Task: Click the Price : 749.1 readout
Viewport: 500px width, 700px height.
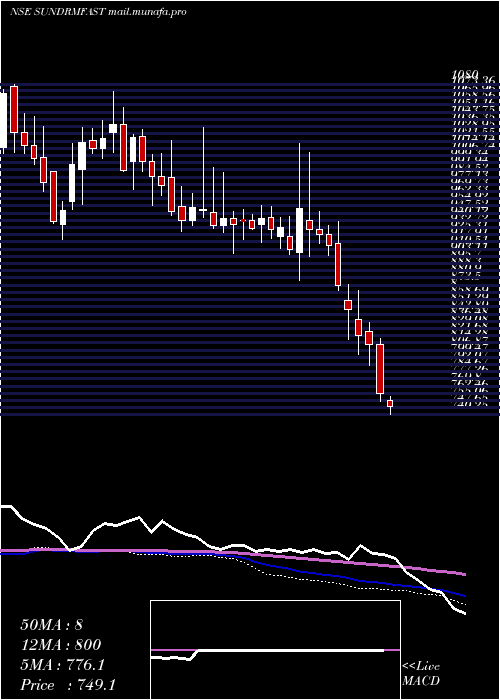Action: tap(68, 685)
